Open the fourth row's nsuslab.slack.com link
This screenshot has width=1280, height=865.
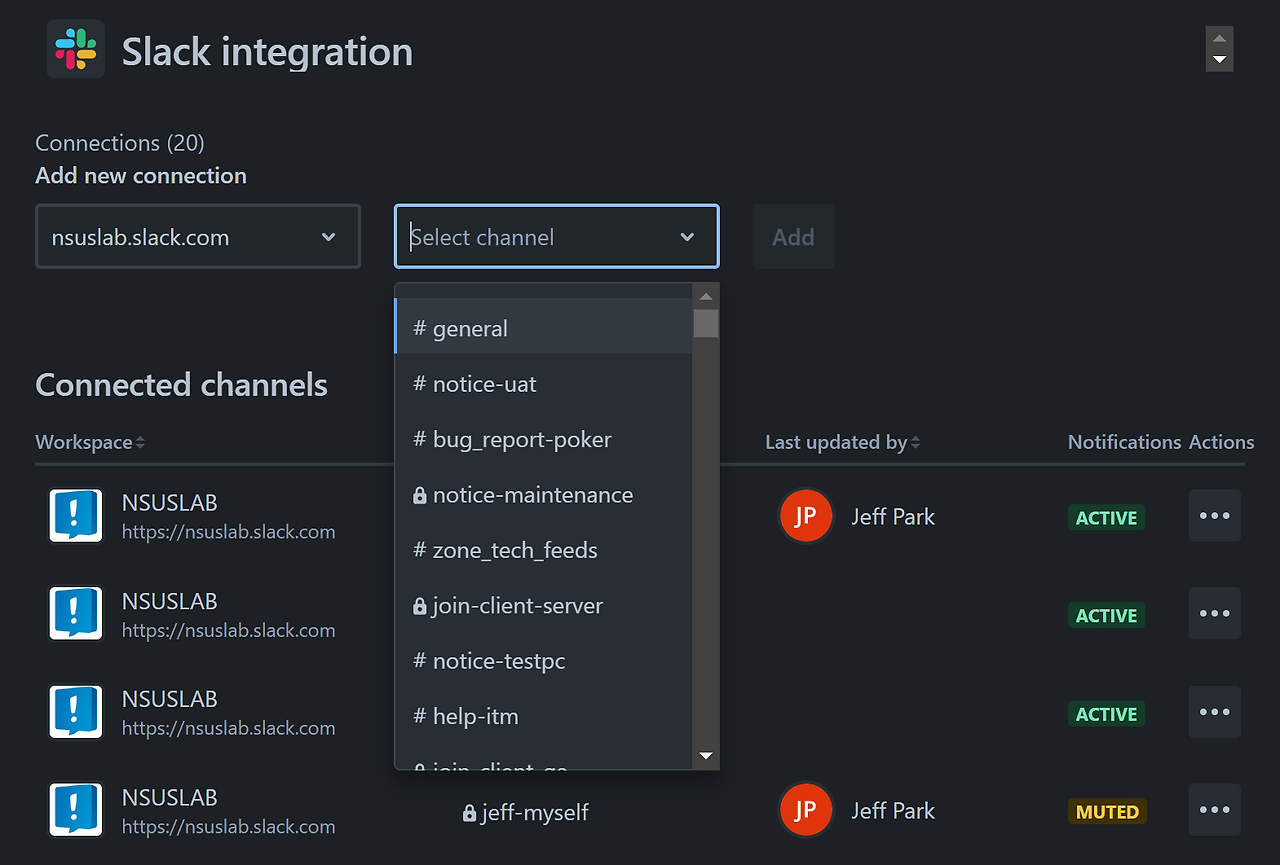[x=228, y=827]
